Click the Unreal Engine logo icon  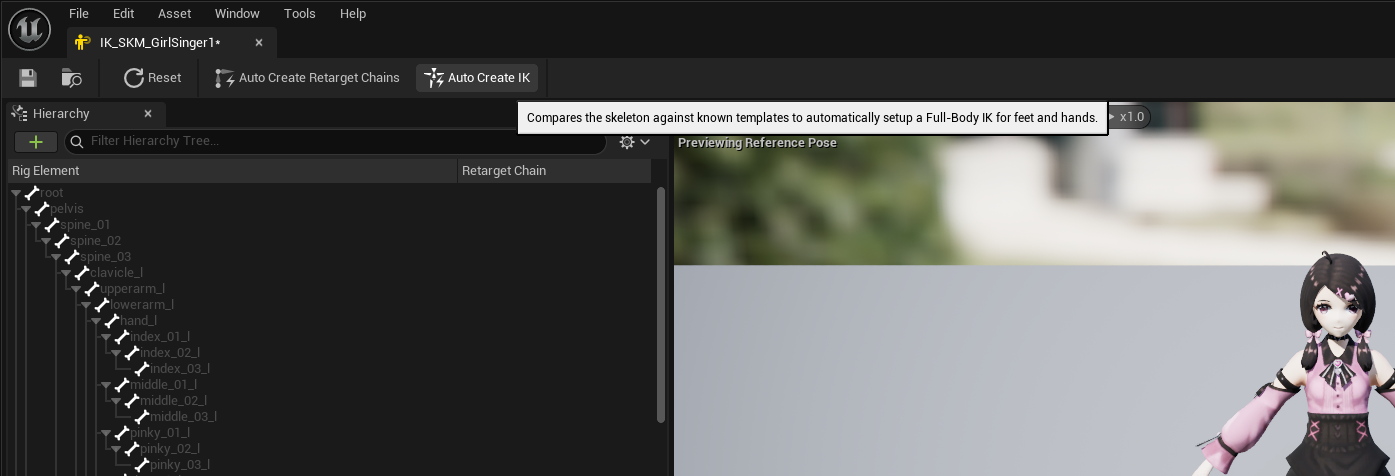30,30
